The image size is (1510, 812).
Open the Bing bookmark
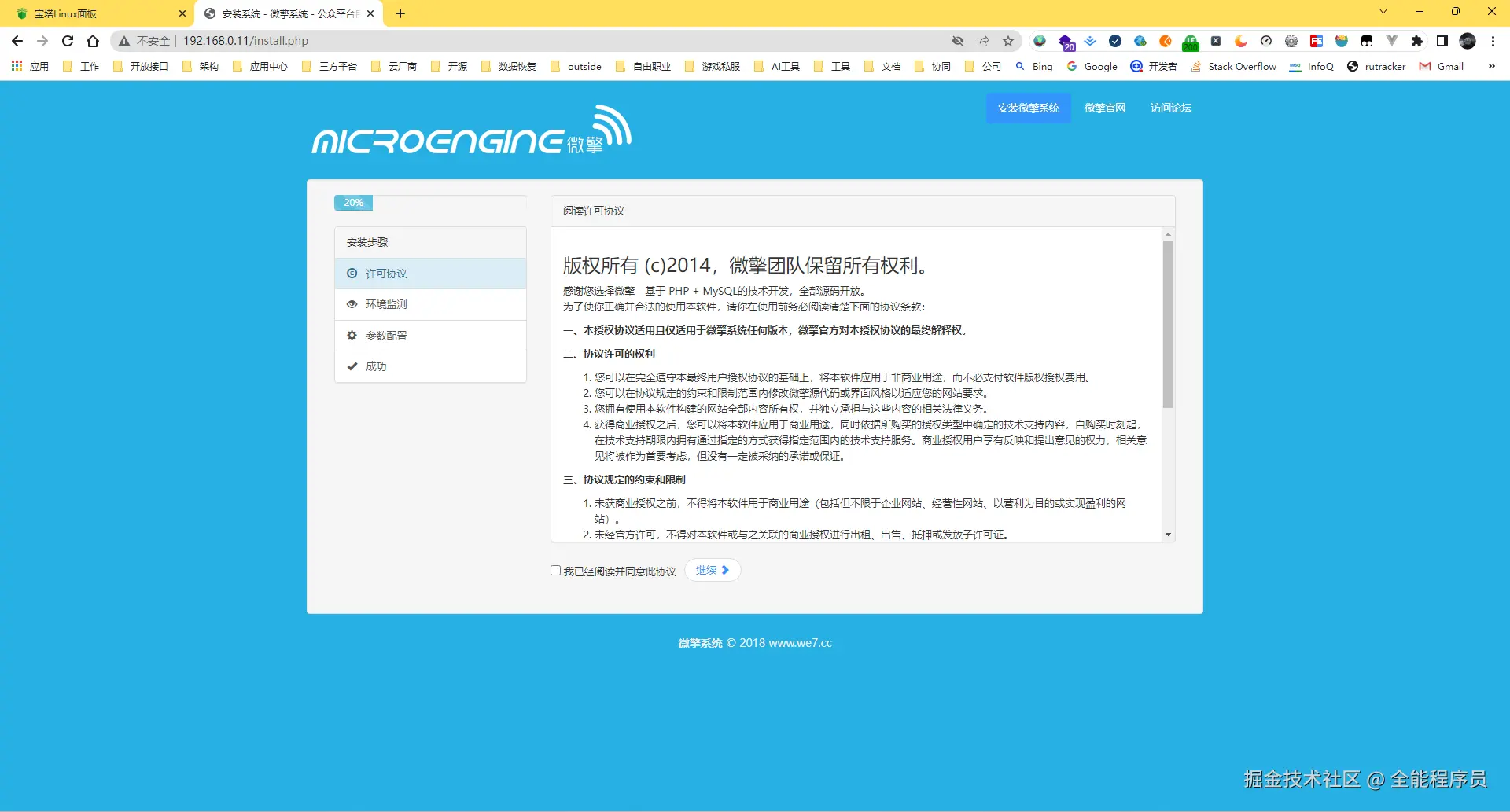pos(1033,66)
